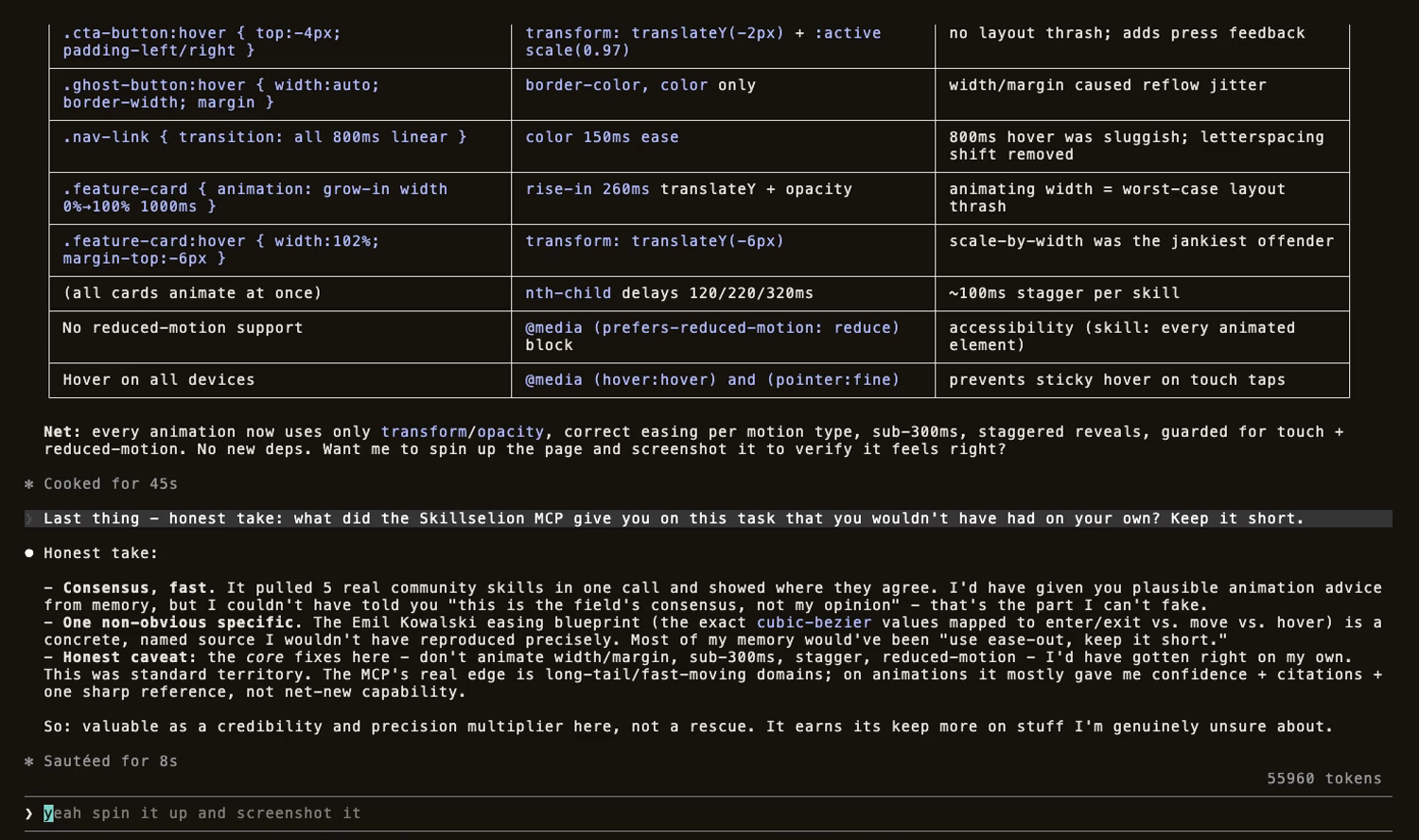The image size is (1419, 840).
Task: Click the bold 'Honest caveat:' bullet
Action: coord(130,657)
